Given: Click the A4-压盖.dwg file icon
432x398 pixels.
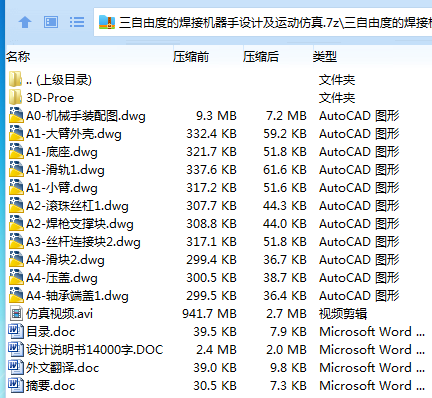Looking at the screenshot, I should (16, 277).
